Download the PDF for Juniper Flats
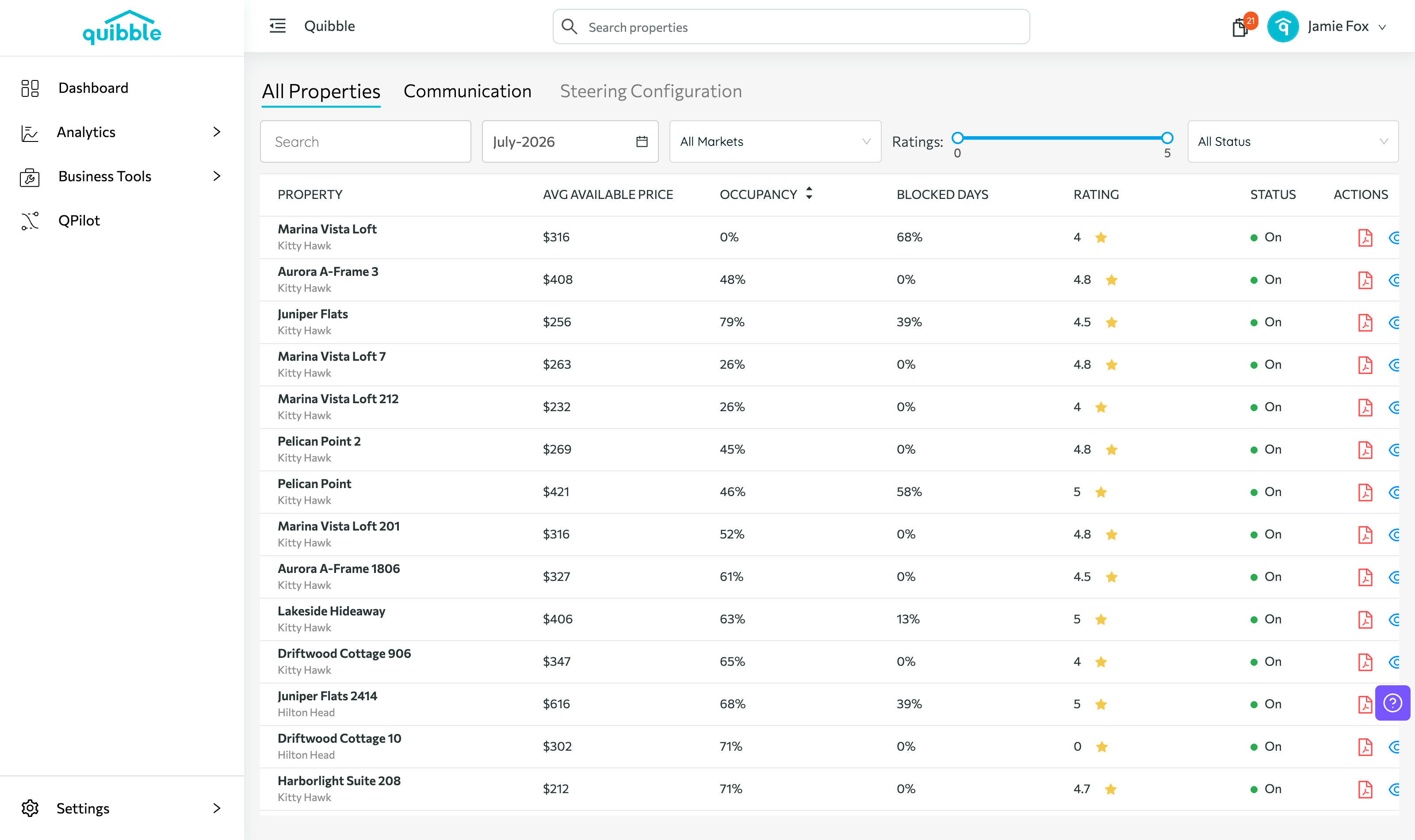Image resolution: width=1415 pixels, height=840 pixels. coord(1365,322)
